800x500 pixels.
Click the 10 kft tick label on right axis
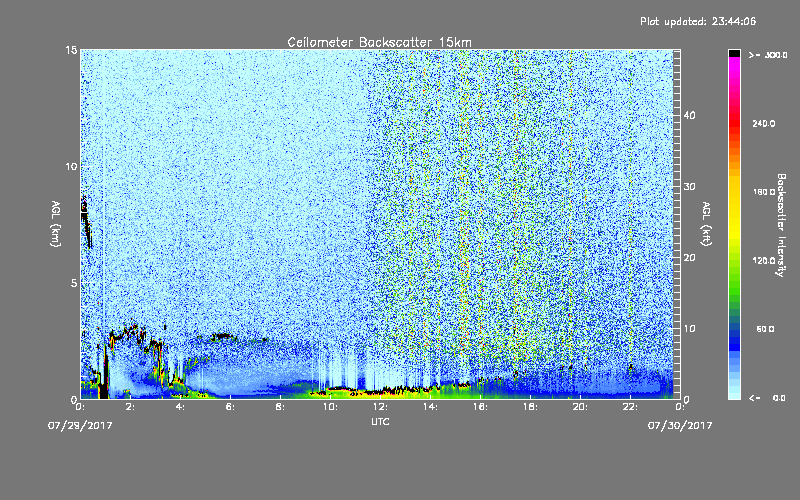(689, 329)
